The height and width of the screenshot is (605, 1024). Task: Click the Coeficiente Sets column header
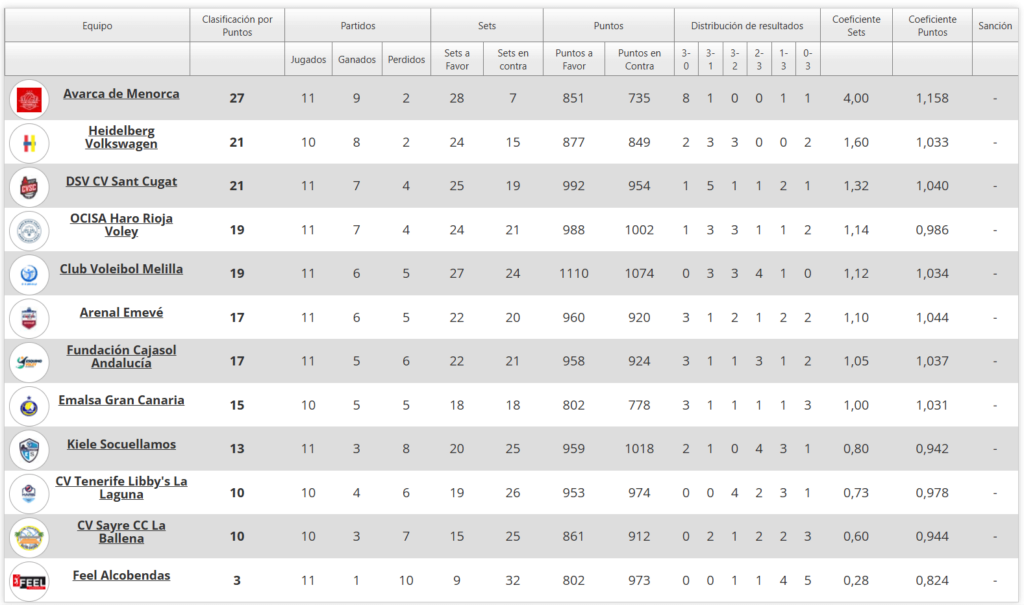(856, 26)
